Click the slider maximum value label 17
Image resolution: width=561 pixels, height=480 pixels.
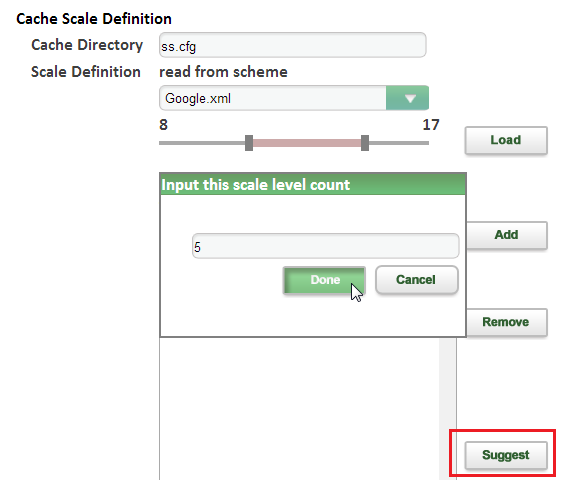431,125
